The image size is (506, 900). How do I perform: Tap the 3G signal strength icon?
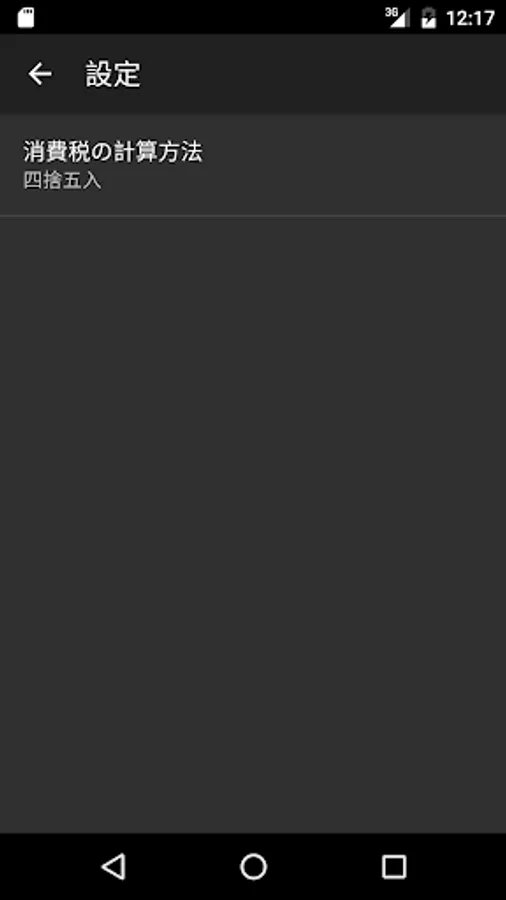[x=398, y=17]
